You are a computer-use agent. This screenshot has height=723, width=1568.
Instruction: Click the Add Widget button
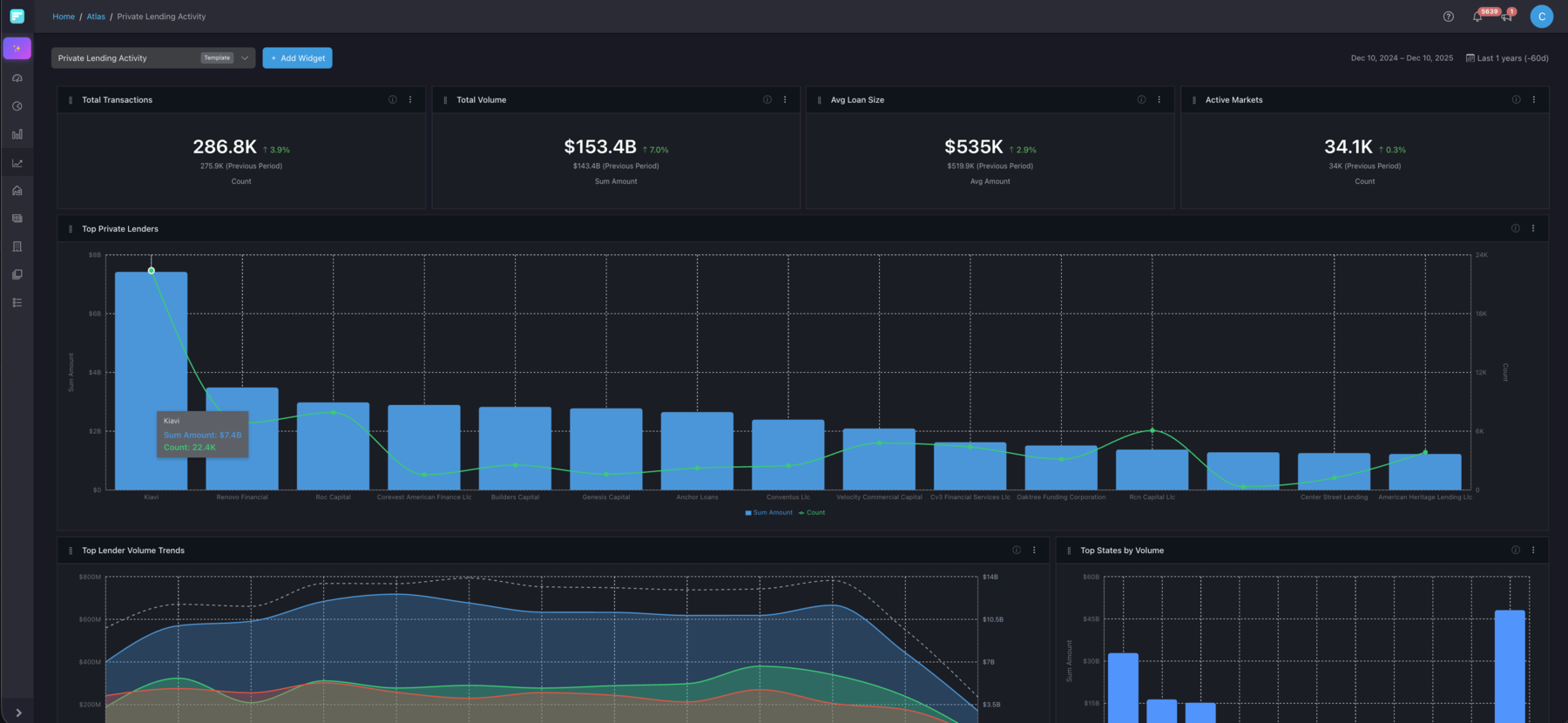coord(297,58)
